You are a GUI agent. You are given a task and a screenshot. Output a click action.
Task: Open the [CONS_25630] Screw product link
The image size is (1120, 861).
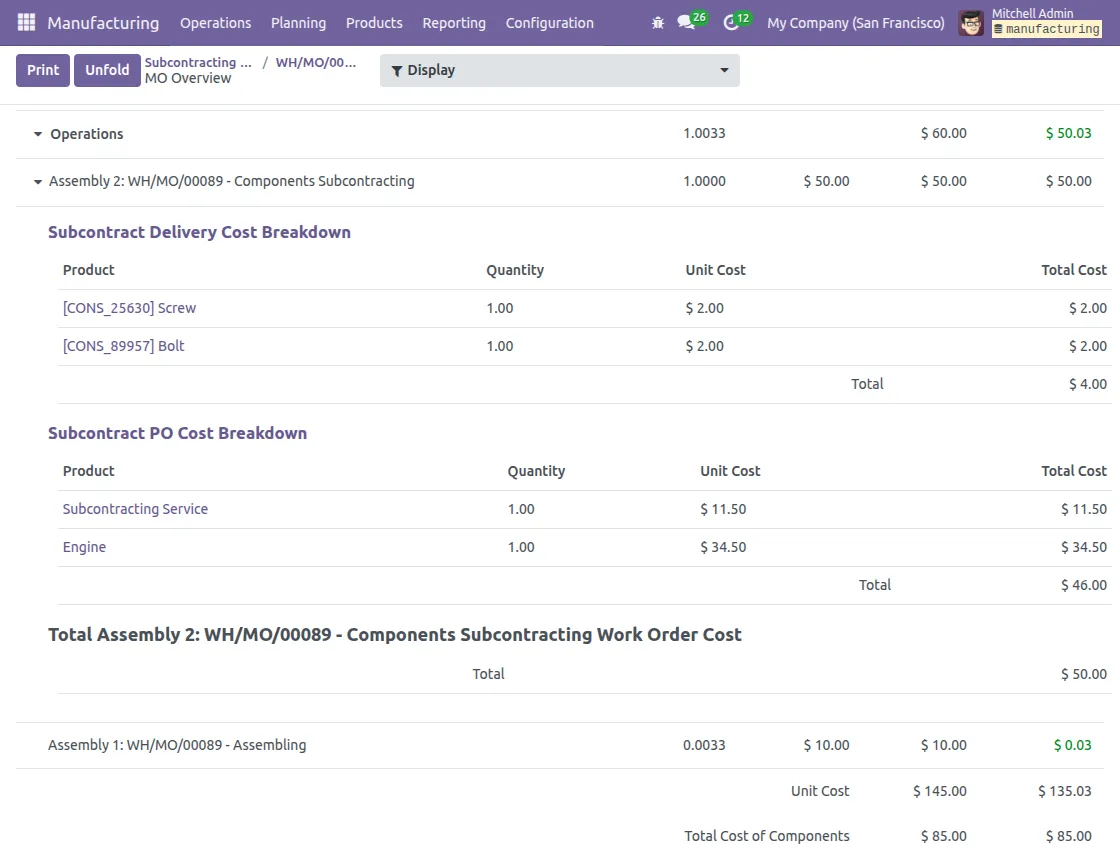coord(129,307)
